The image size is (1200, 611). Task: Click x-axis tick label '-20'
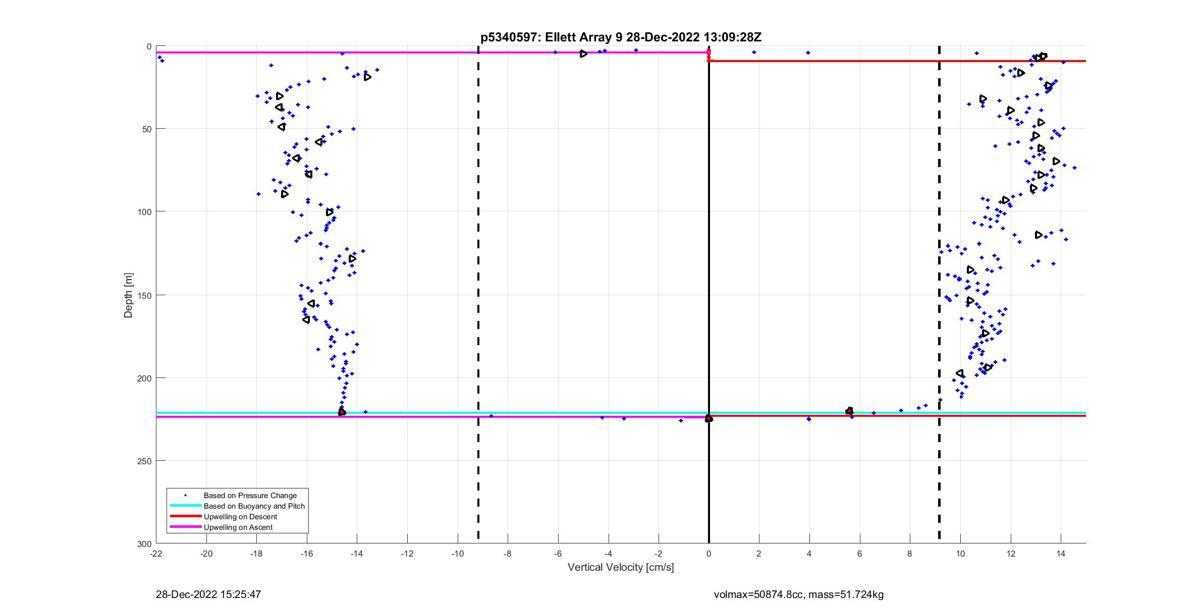[x=206, y=553]
